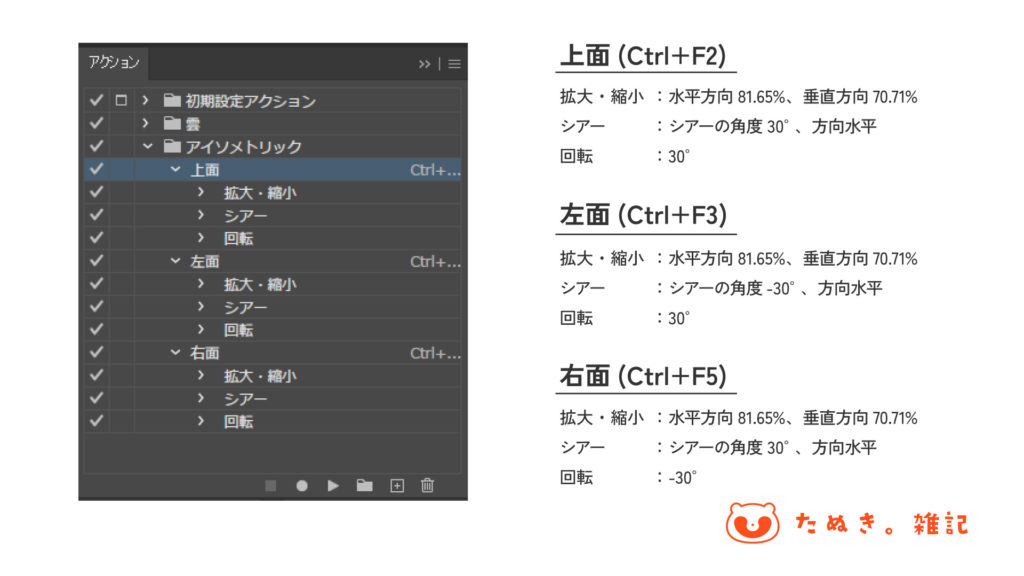Expand the 初期設定アクション folder
Viewport: 1024px width, 576px height.
pos(146,101)
